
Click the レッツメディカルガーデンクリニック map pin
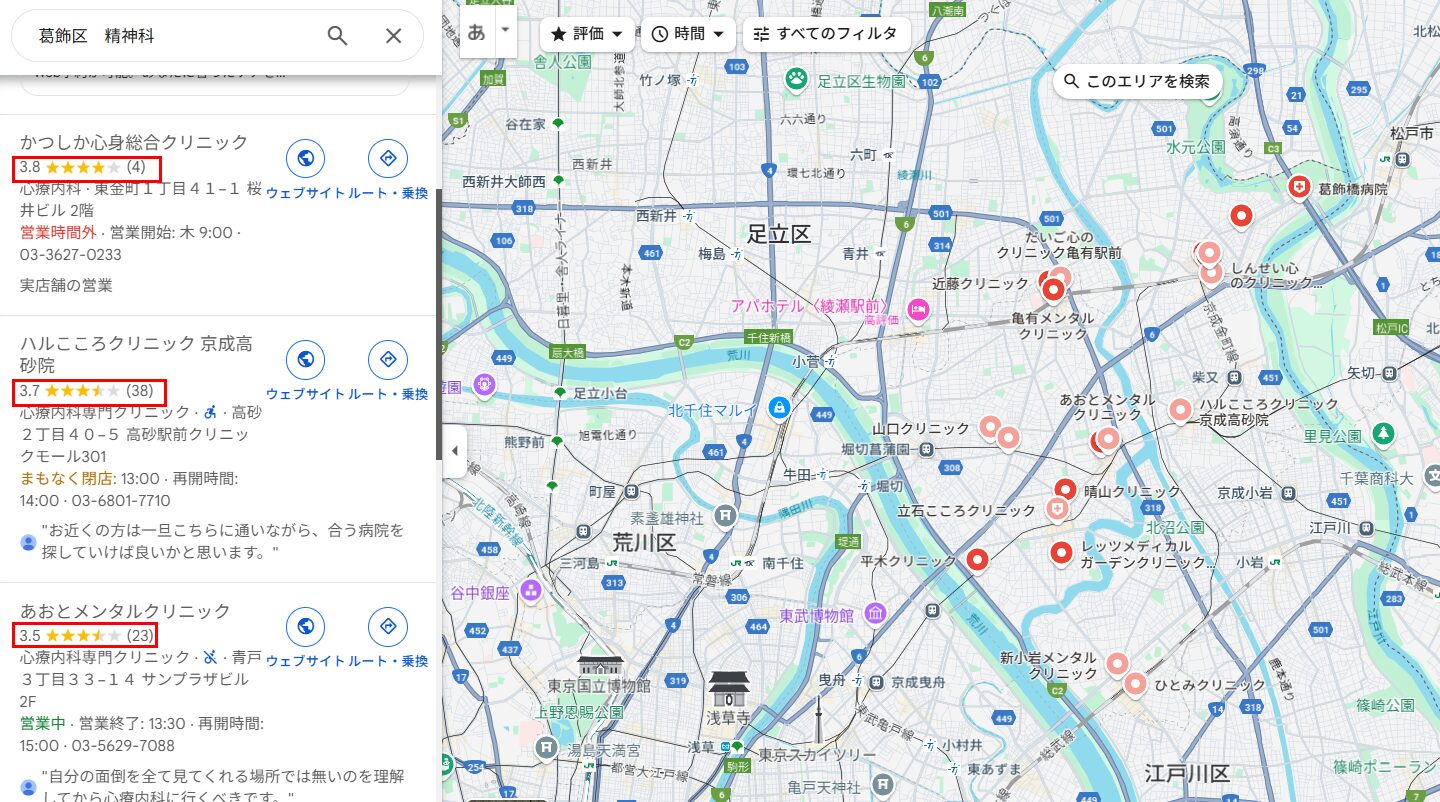pyautogui.click(x=1062, y=551)
